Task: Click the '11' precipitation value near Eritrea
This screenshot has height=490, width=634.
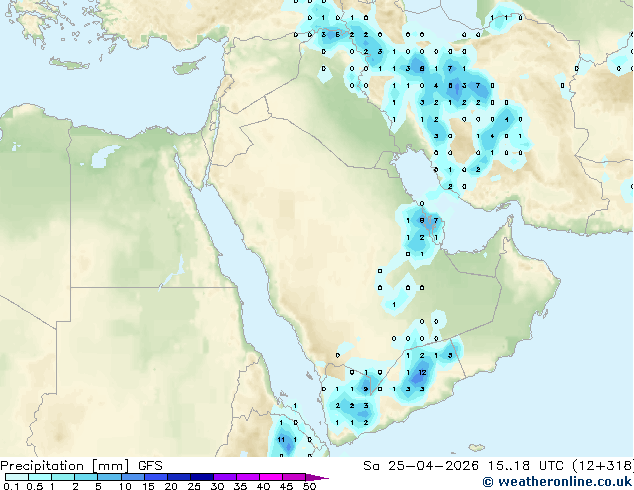Action: tap(281, 439)
